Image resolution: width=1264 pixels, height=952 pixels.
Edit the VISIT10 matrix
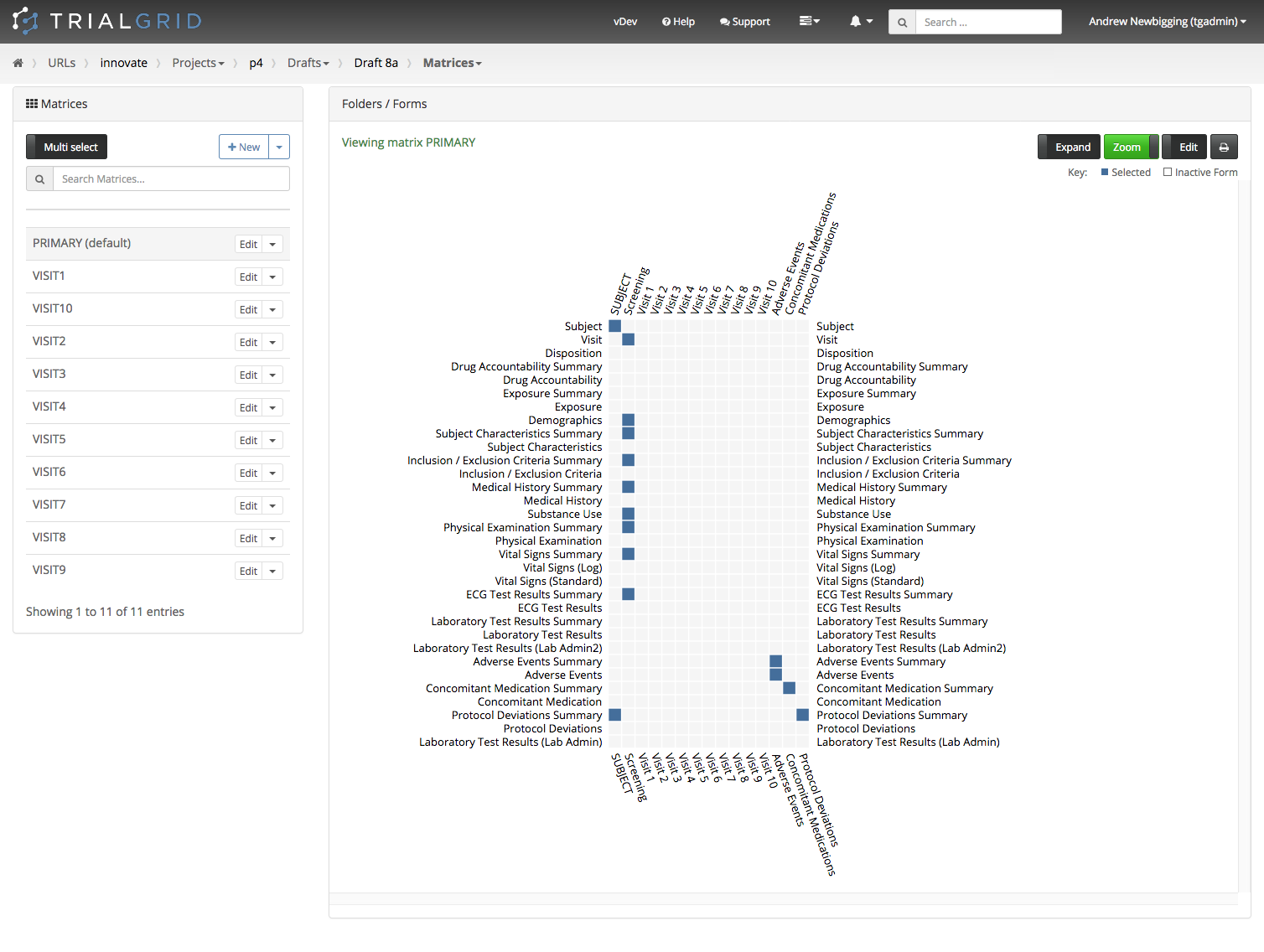[248, 309]
